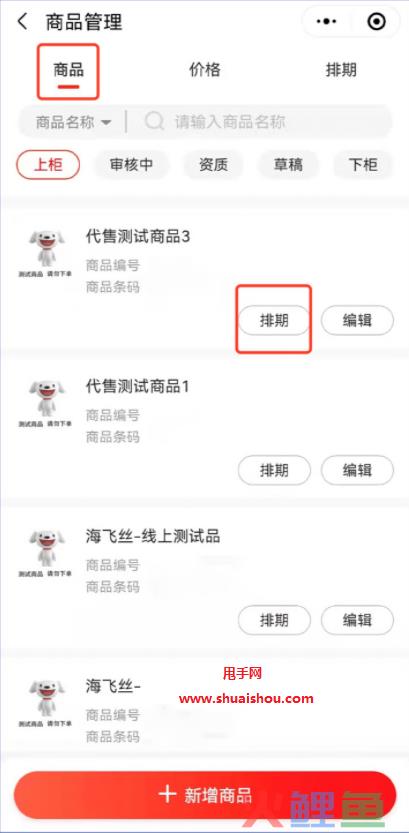Show 下柜 delisted products
409x833 pixels.
tap(363, 165)
